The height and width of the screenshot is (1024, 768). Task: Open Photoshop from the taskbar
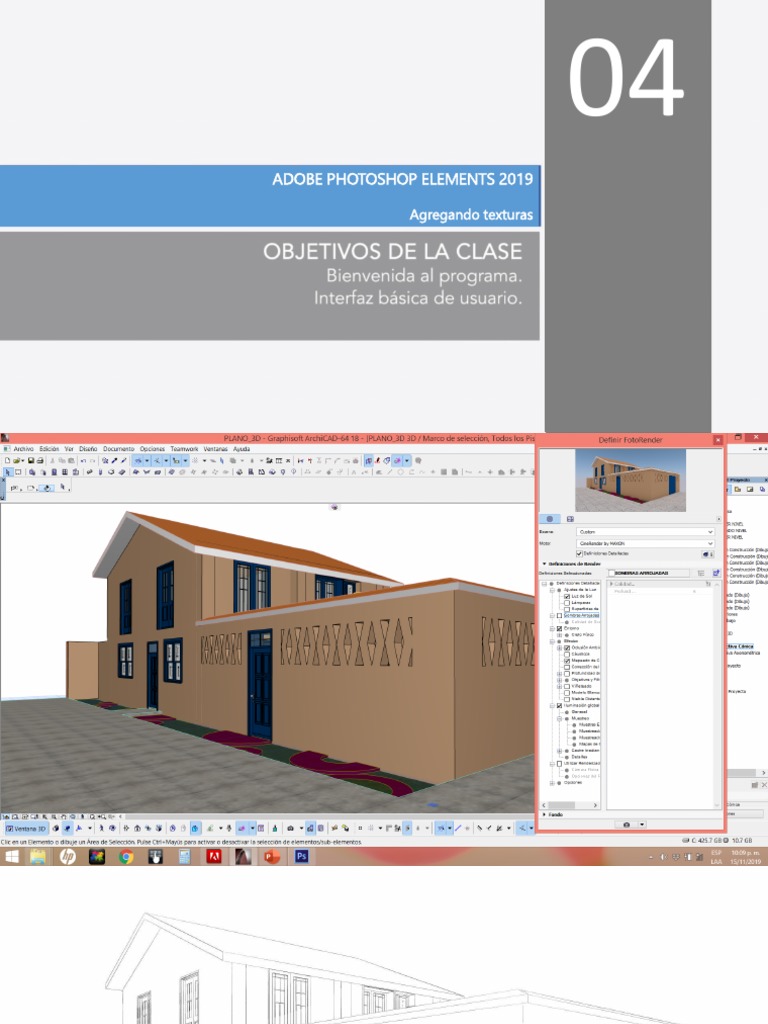301,857
